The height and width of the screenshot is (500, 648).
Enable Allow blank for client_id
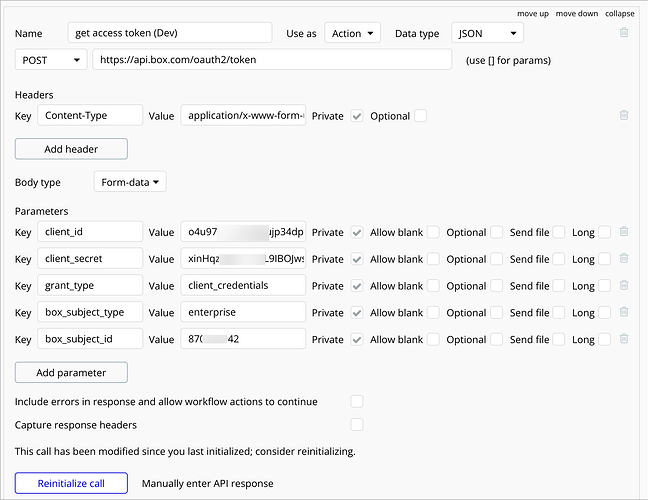(433, 232)
